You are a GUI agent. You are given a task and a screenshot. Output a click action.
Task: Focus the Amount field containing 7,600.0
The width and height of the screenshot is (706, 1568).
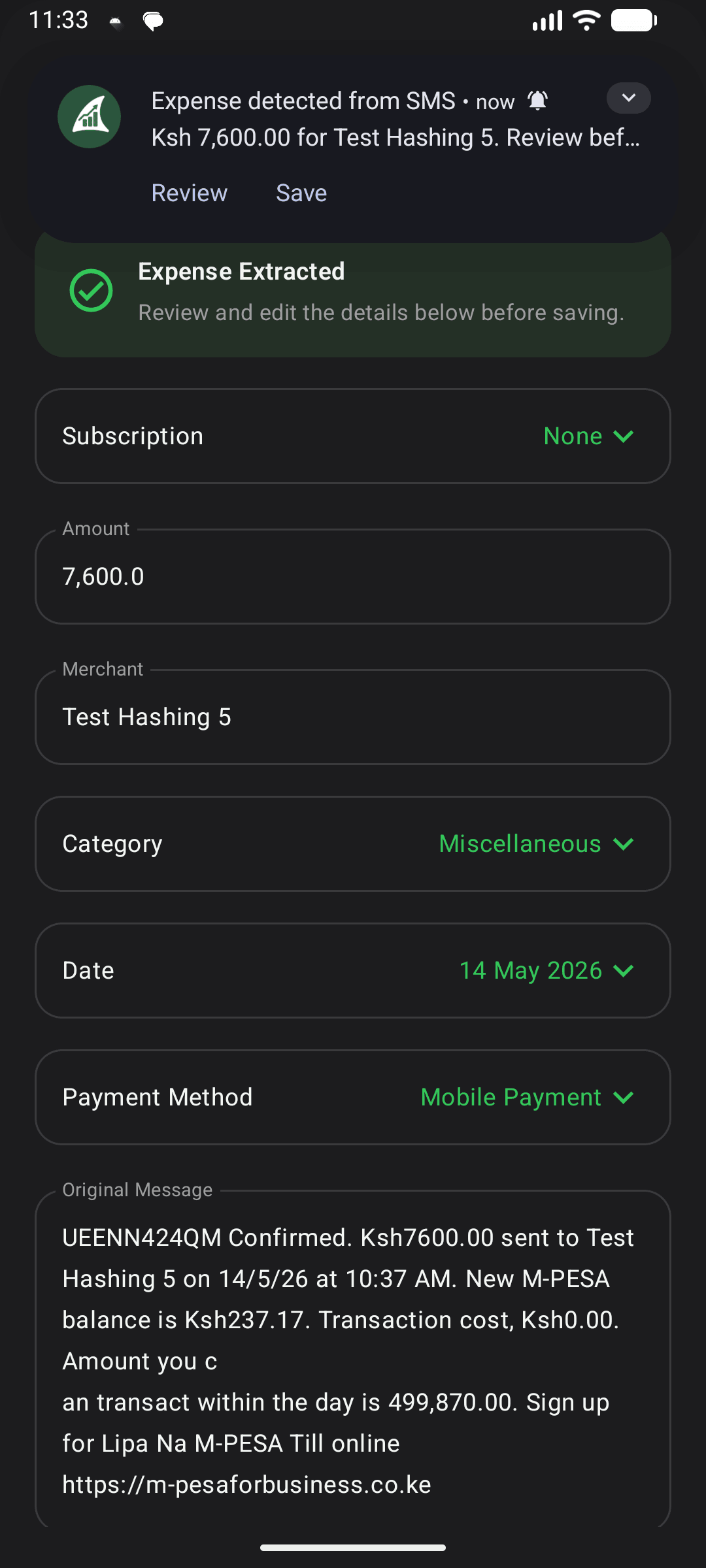[x=353, y=576]
